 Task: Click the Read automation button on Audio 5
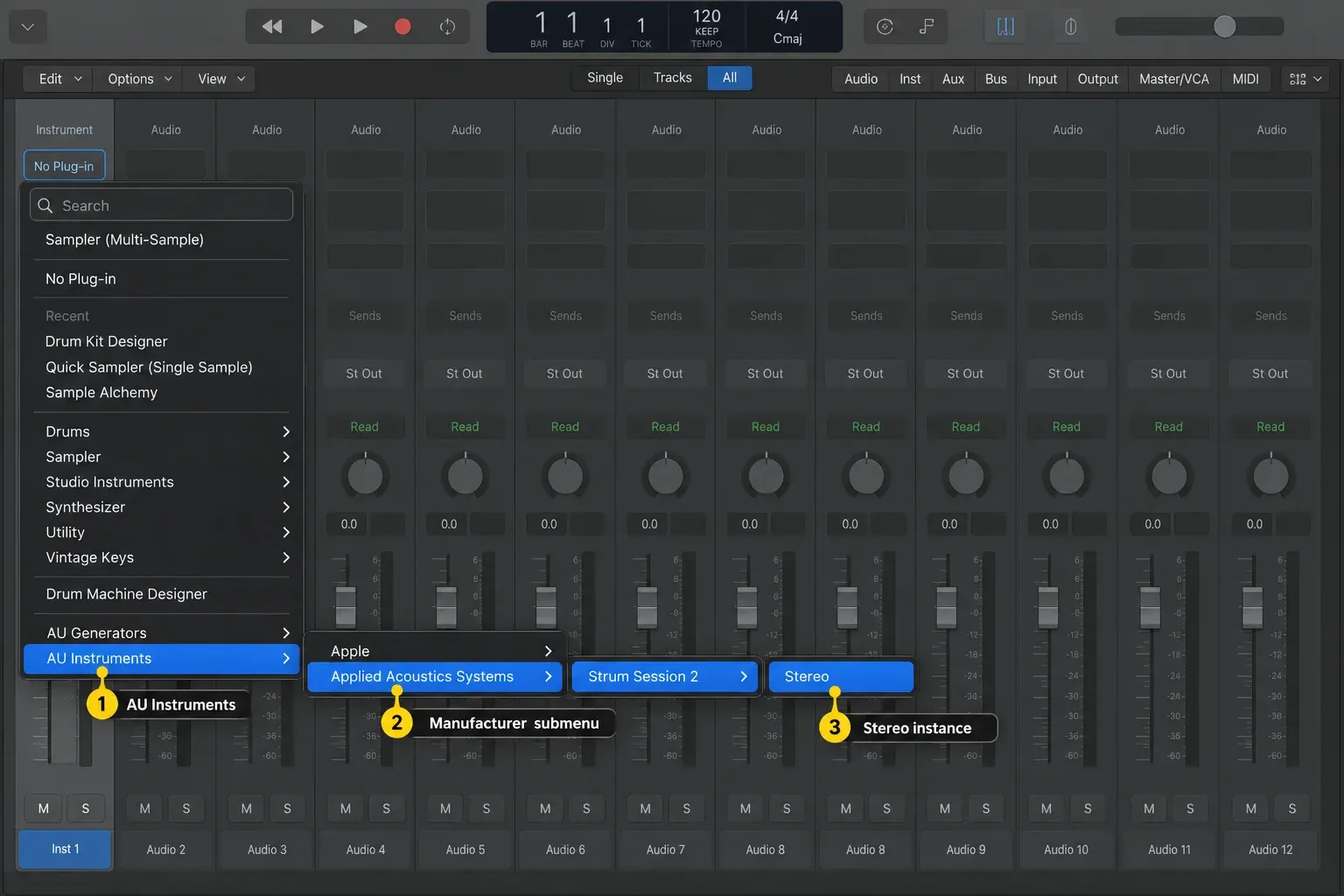[465, 427]
